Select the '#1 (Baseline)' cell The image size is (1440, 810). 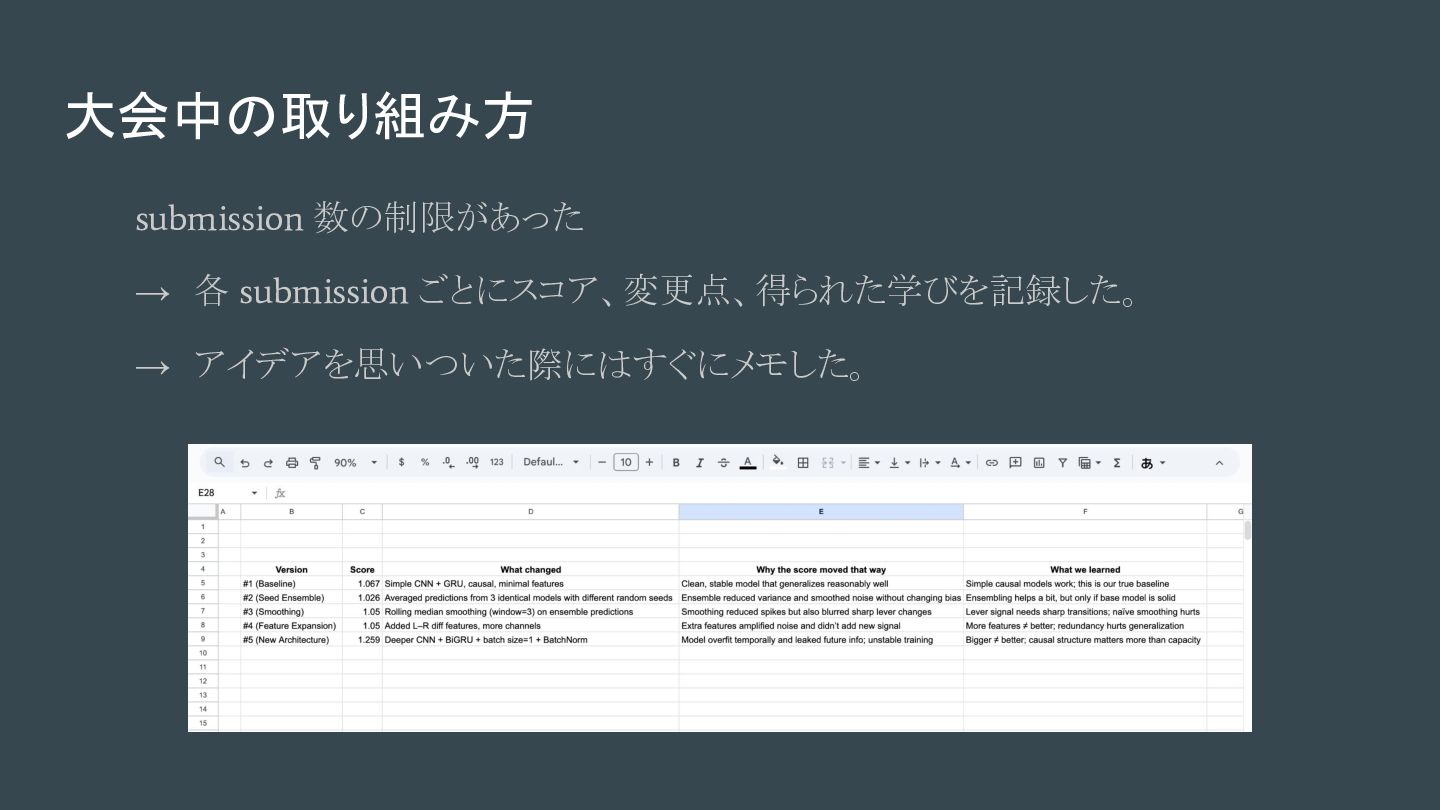point(291,583)
